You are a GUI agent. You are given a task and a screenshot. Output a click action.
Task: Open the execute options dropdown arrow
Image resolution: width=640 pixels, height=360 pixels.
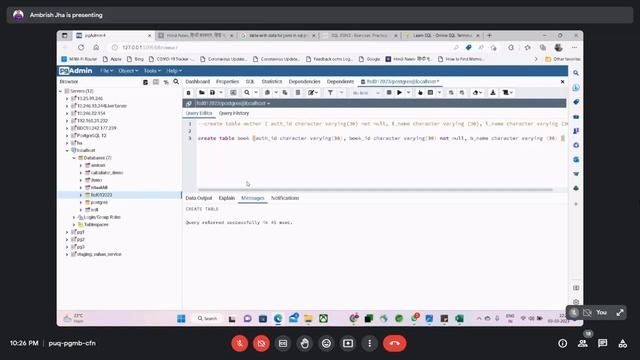click(409, 93)
